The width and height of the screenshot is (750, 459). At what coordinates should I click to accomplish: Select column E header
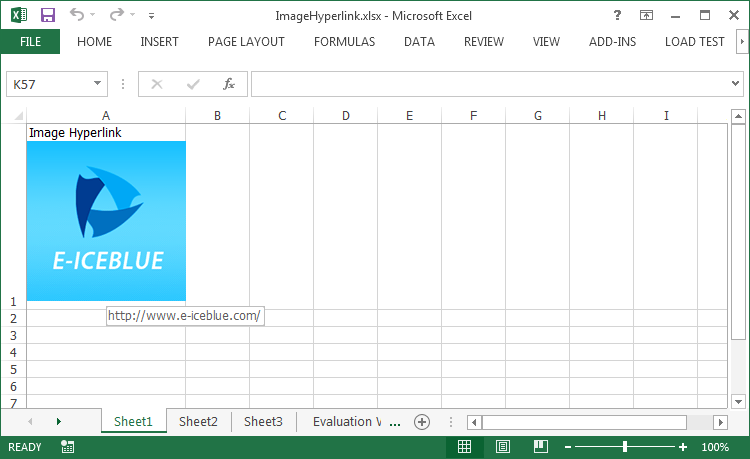coord(409,116)
